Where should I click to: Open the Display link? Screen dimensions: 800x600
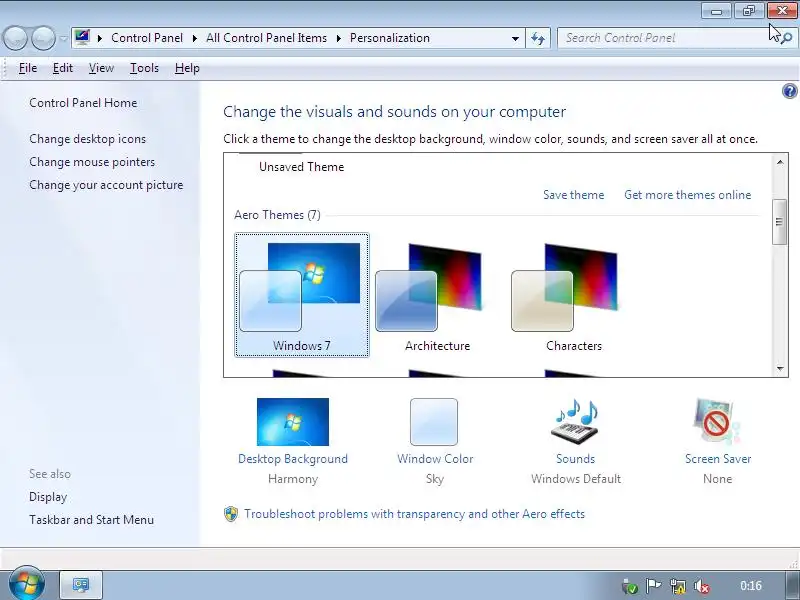tap(48, 497)
